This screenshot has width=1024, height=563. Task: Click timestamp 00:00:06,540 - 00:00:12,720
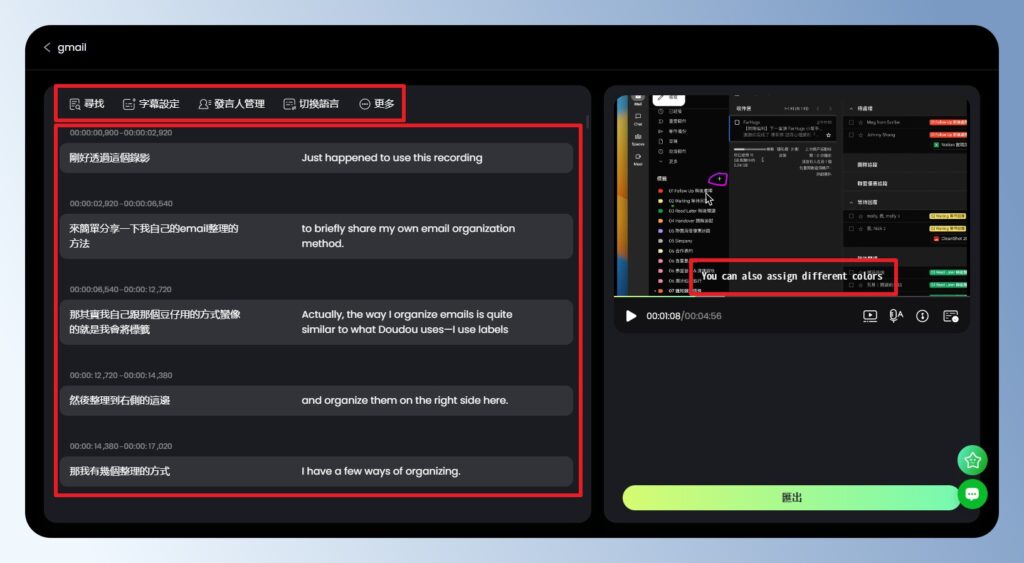tap(120, 289)
